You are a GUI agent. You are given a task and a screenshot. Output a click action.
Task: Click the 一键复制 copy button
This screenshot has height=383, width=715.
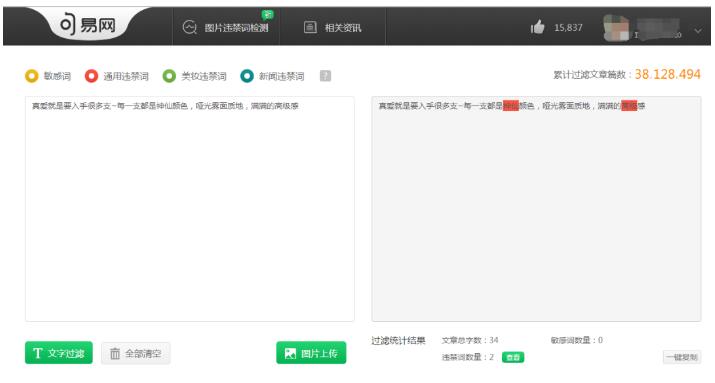(682, 357)
